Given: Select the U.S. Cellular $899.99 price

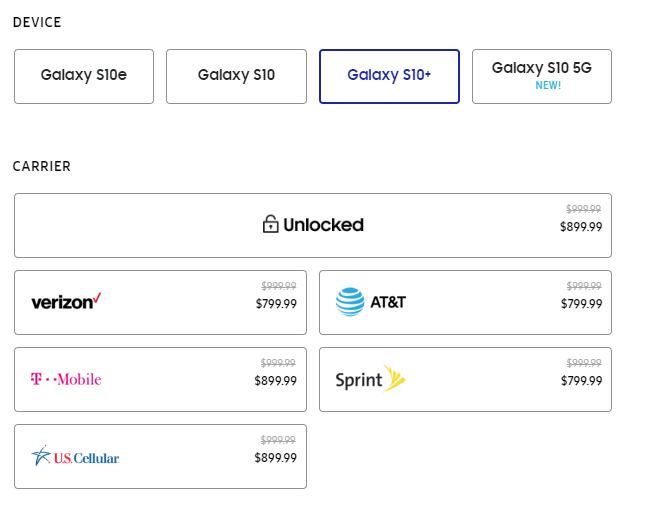Looking at the screenshot, I should [x=276, y=458].
